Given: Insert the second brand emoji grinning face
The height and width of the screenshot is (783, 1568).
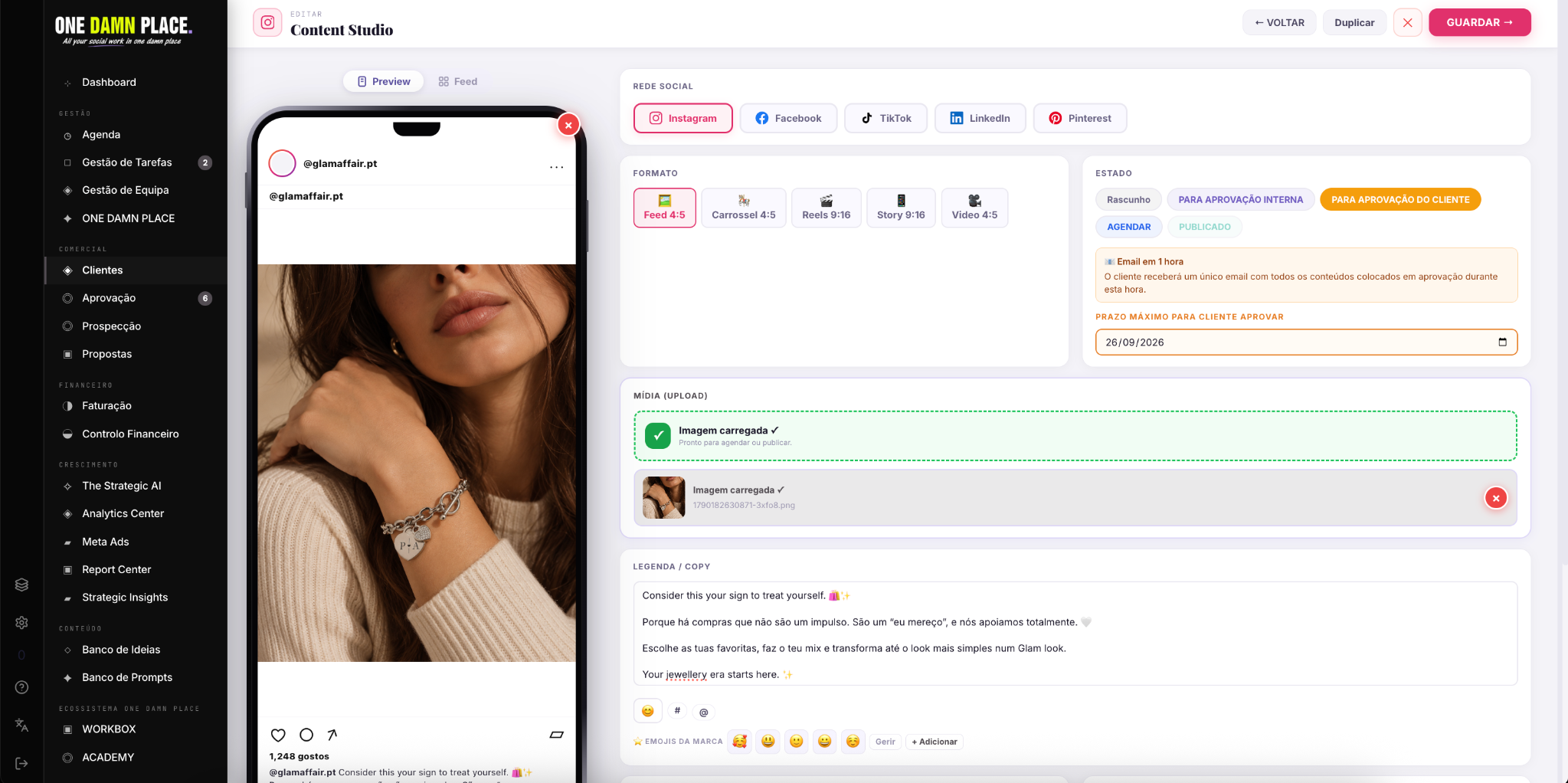Looking at the screenshot, I should coord(768,741).
